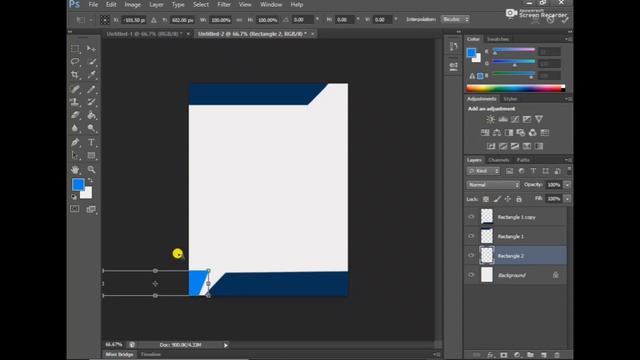
Task: Select the Lasso tool
Action: [75, 62]
